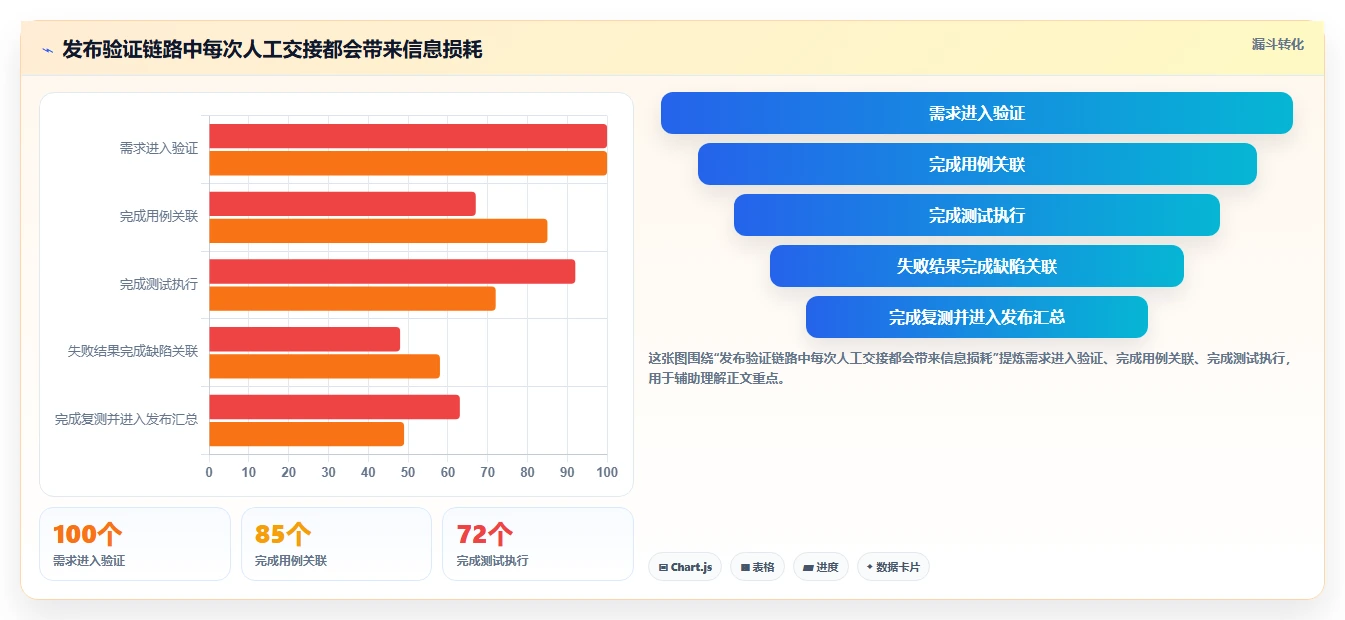Click the orange bar for 完成复测并进入发布汇总
Viewport: 1345px width, 620px height.
tap(306, 434)
